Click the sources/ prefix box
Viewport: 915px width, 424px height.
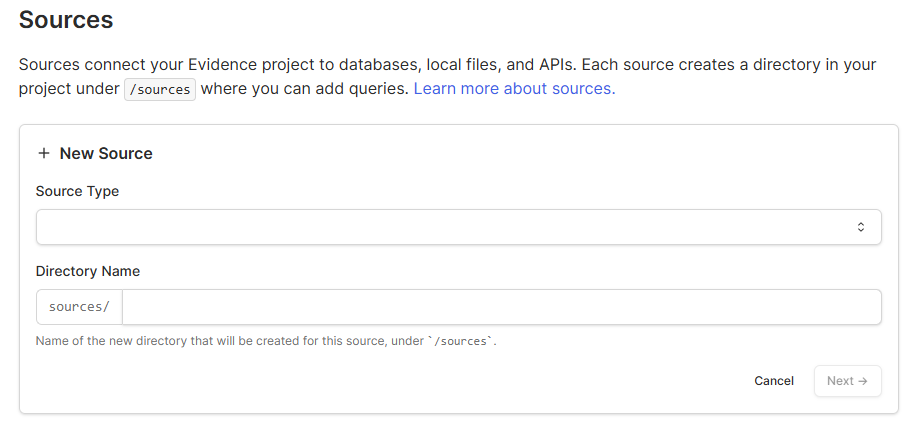79,307
